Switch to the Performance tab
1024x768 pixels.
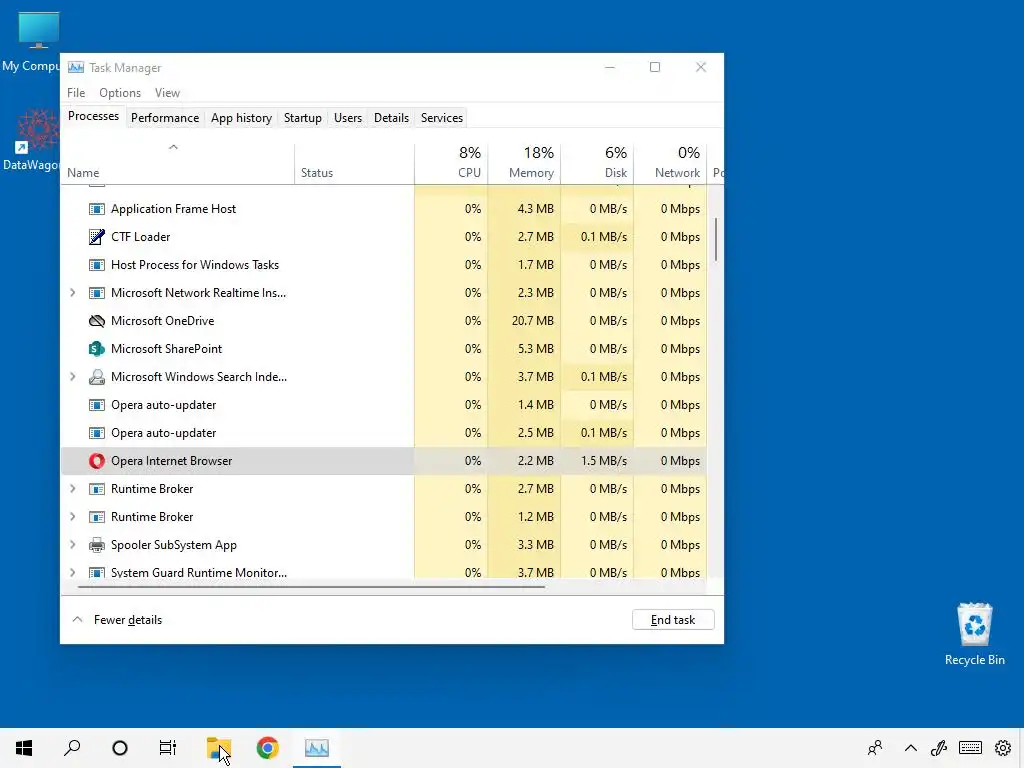pyautogui.click(x=165, y=118)
